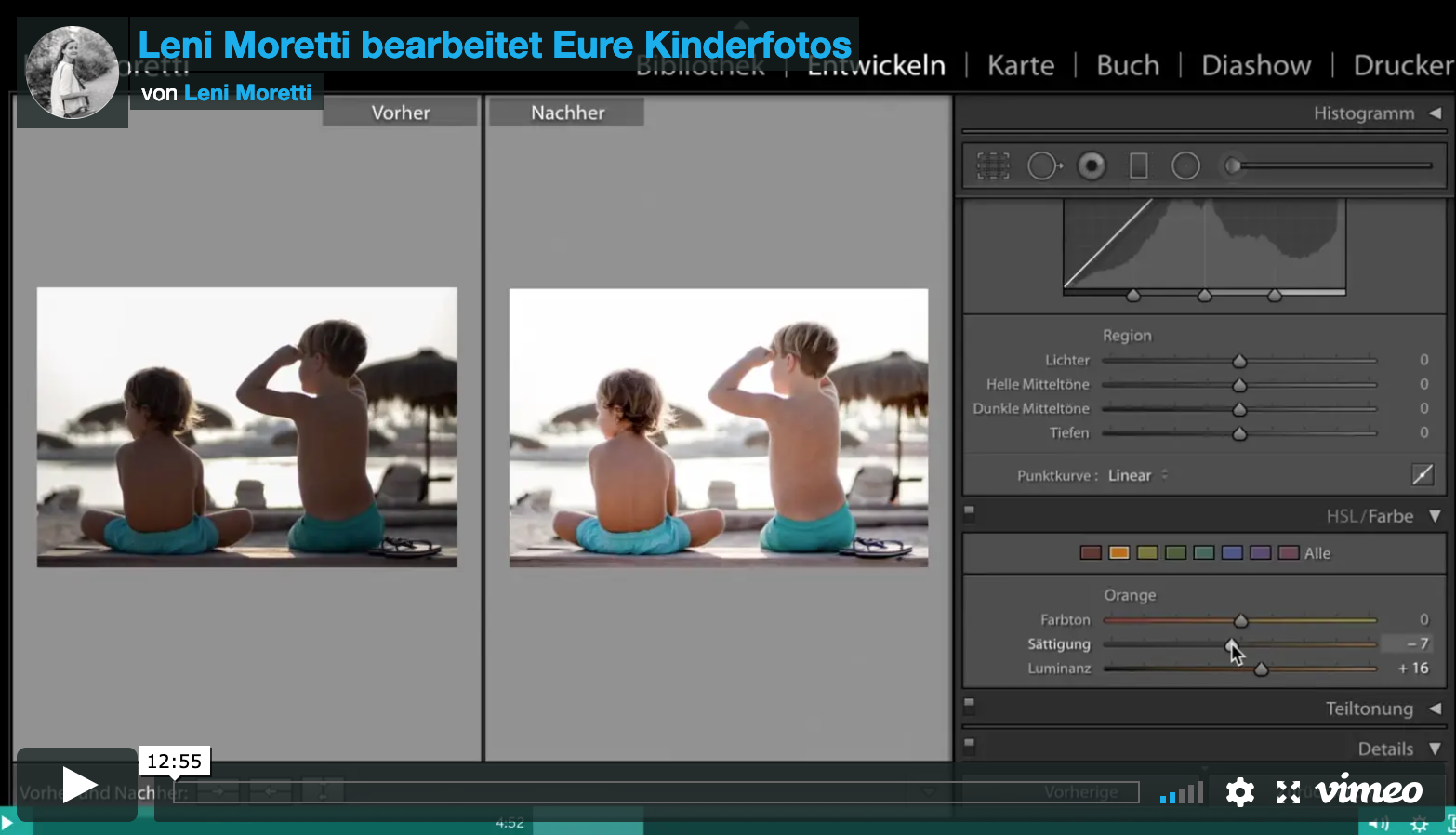Image resolution: width=1456 pixels, height=835 pixels.
Task: Adjust the Orange Luminanz slider
Action: [1261, 669]
